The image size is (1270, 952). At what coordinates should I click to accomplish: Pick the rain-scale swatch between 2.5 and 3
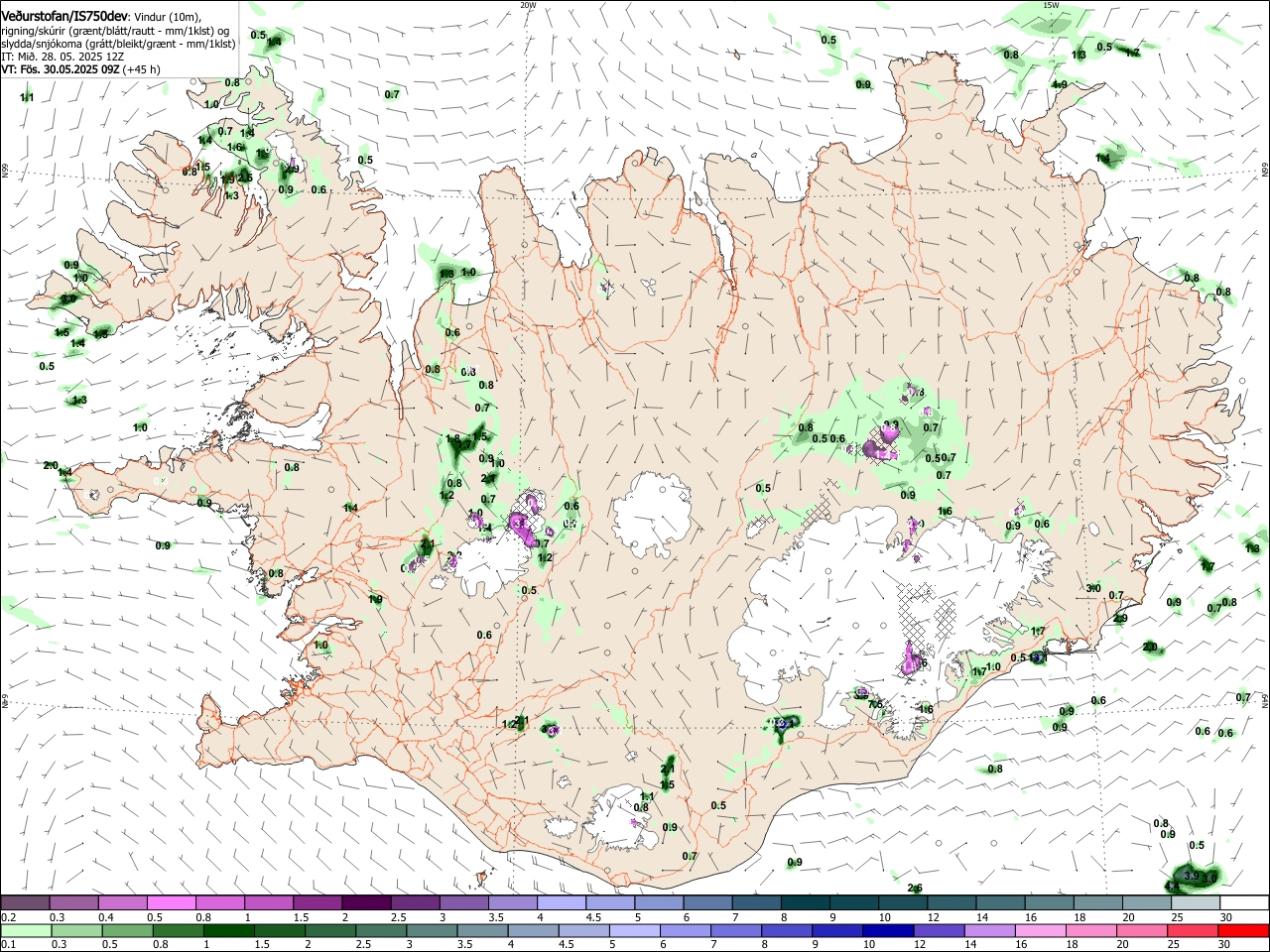pyautogui.click(x=380, y=930)
